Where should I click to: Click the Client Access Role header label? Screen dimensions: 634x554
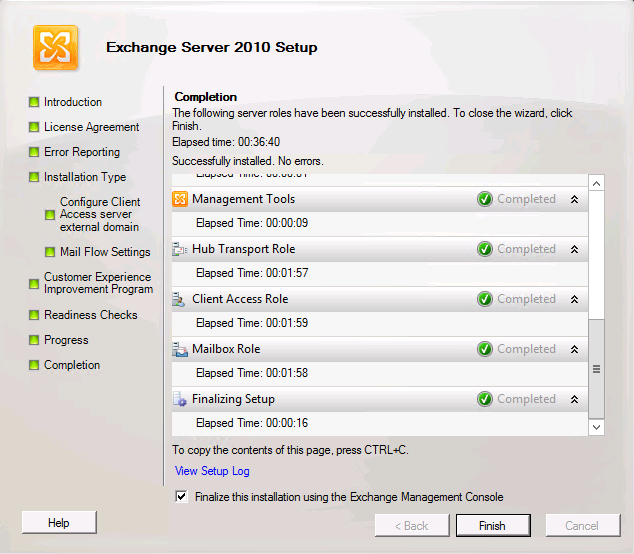click(x=240, y=299)
